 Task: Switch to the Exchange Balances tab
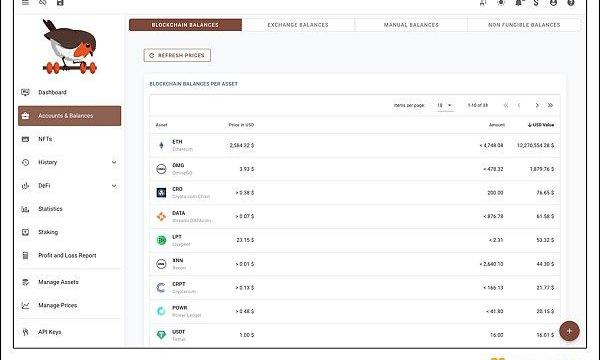(x=298, y=25)
